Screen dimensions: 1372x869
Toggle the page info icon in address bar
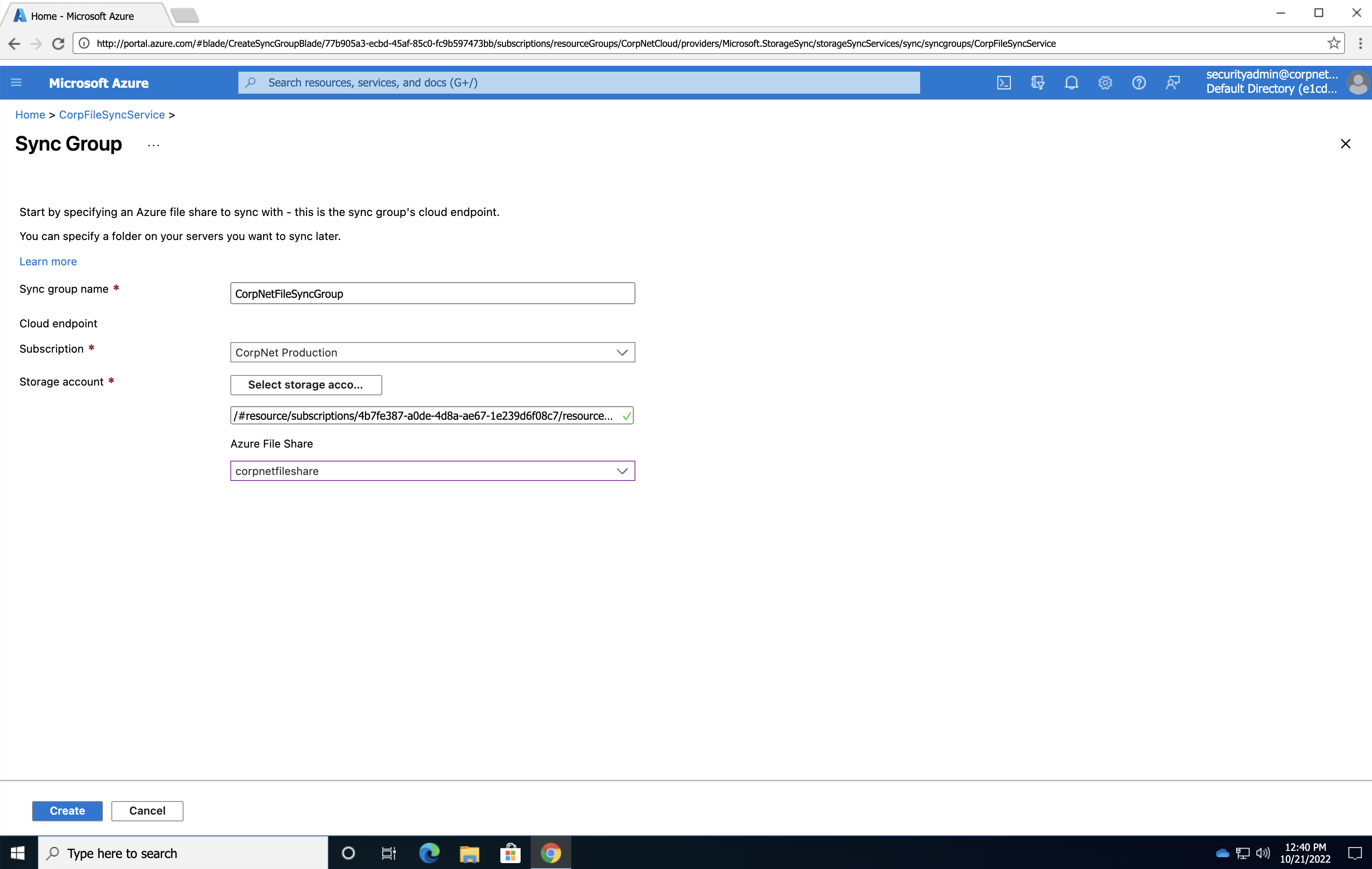pyautogui.click(x=84, y=43)
